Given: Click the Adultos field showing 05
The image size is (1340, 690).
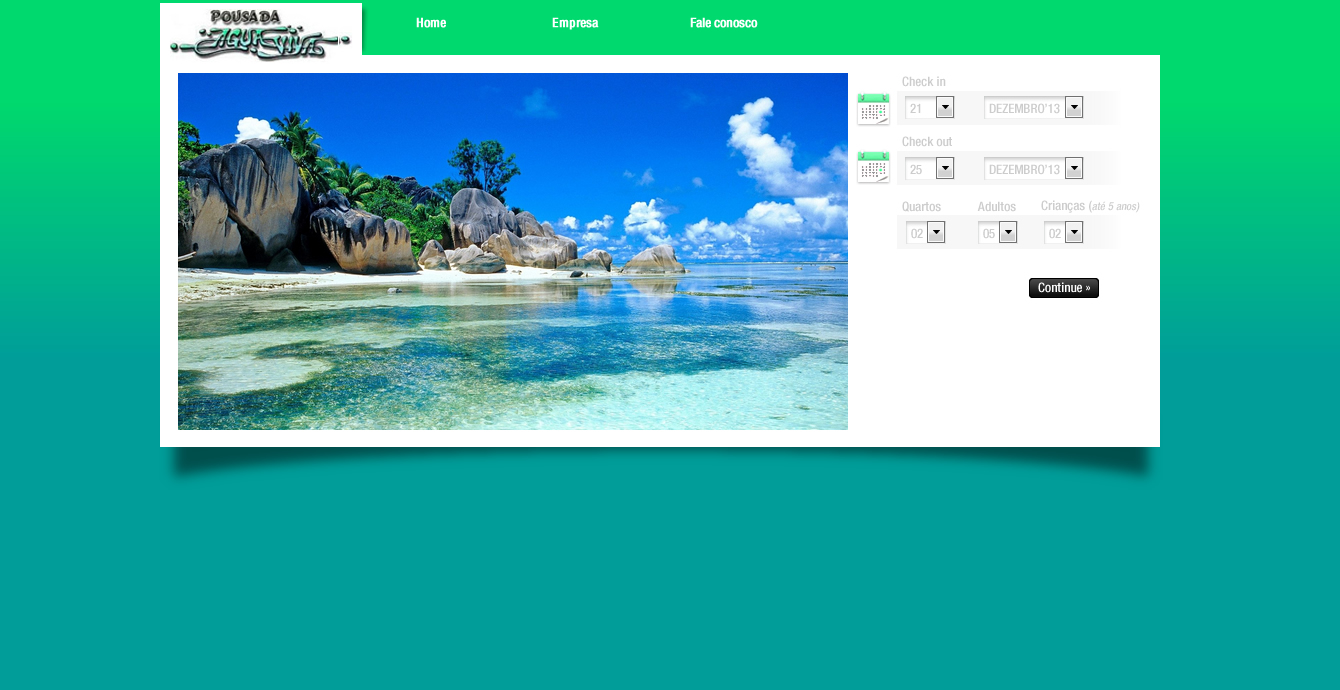Looking at the screenshot, I should 988,233.
